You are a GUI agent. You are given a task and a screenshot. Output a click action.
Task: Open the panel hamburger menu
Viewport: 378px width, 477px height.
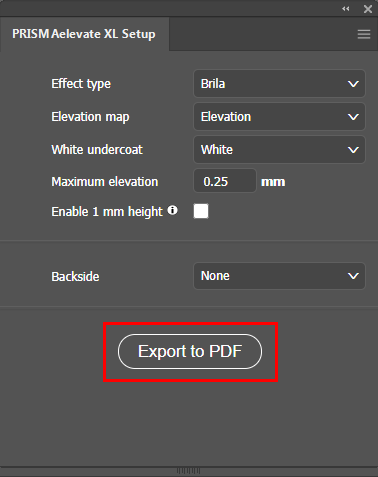[x=364, y=34]
